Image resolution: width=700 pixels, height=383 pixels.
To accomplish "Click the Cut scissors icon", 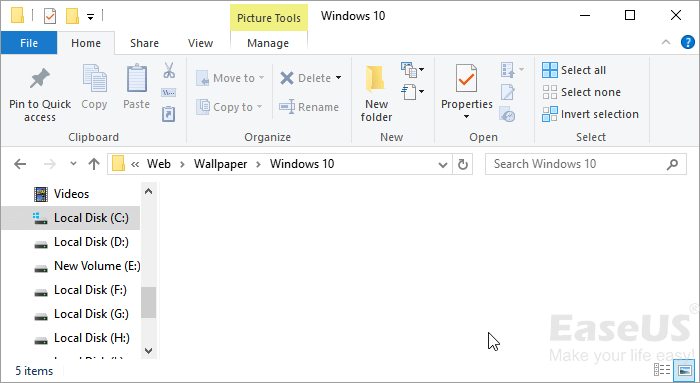I will pos(169,71).
